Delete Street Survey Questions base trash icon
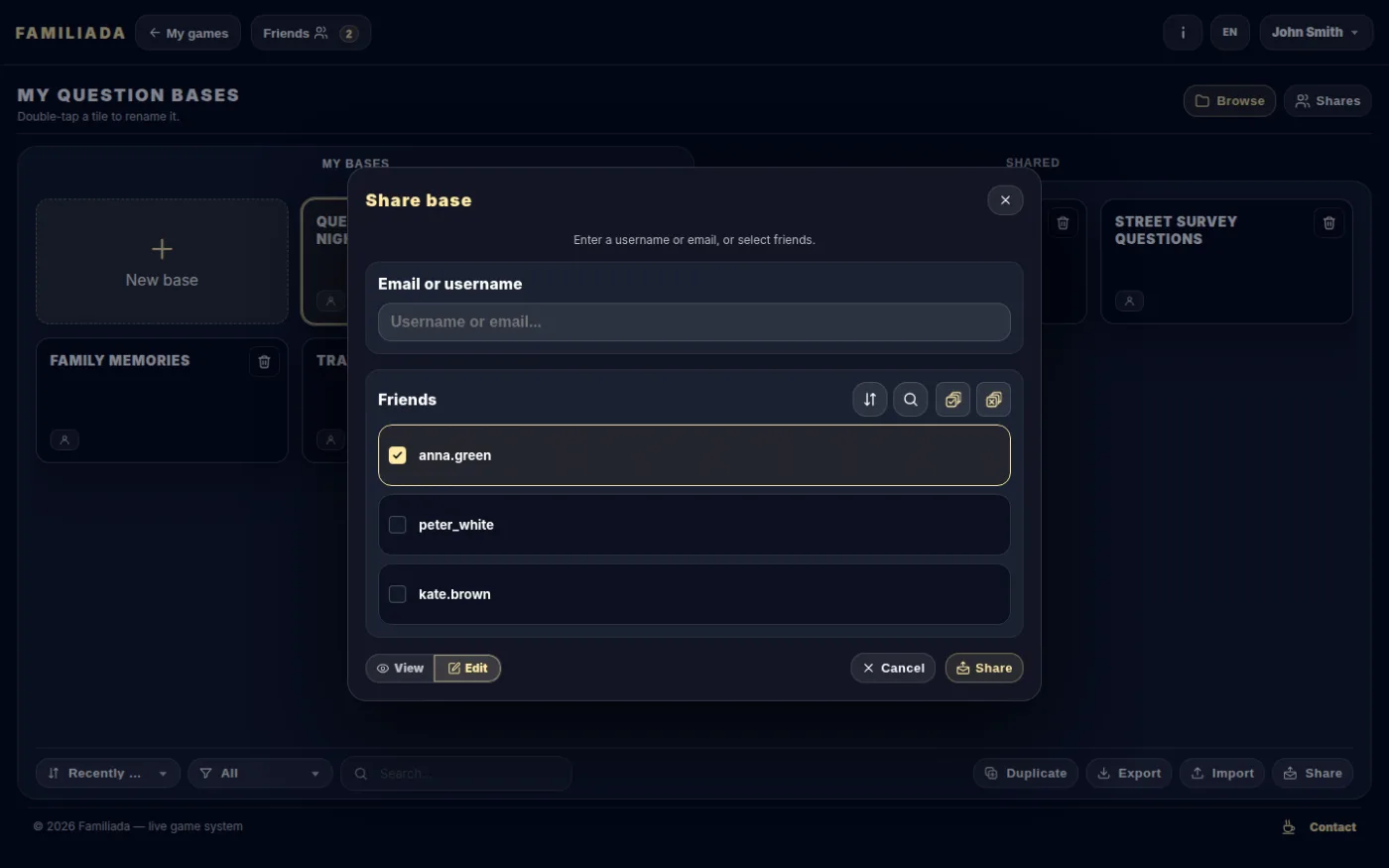Screen dimensions: 1389x868 (x=1329, y=223)
